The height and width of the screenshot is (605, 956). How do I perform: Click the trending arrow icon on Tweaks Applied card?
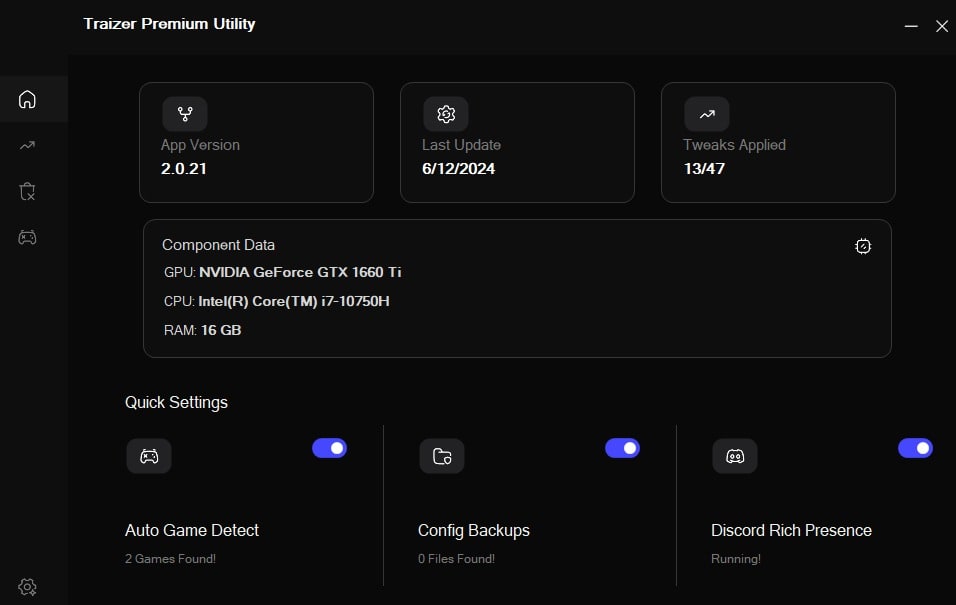coord(706,114)
